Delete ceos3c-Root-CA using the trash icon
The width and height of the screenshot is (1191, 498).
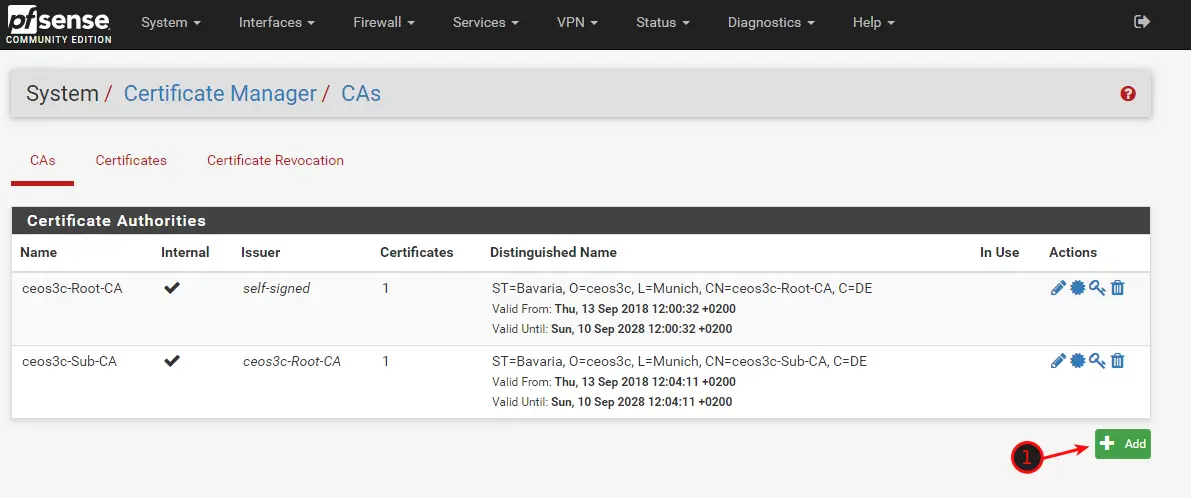(x=1117, y=288)
